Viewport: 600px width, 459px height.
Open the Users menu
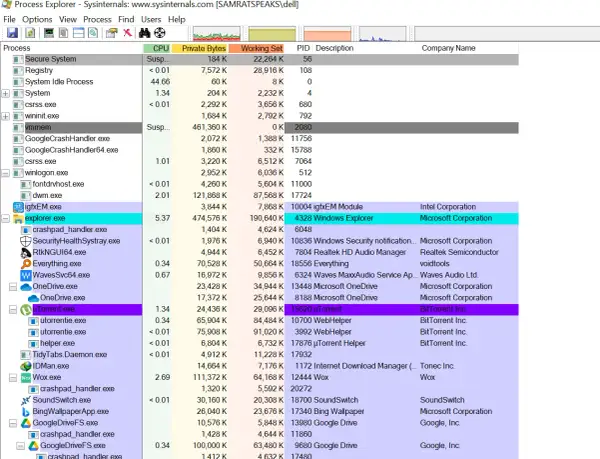[x=151, y=19]
